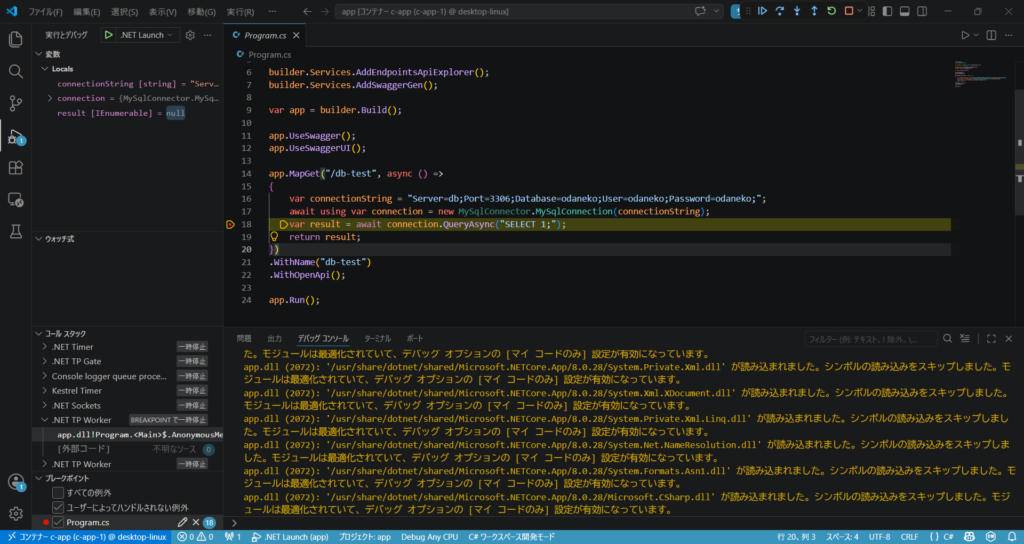Open the Run and Debug view icon
This screenshot has width=1024, height=544.
16,137
